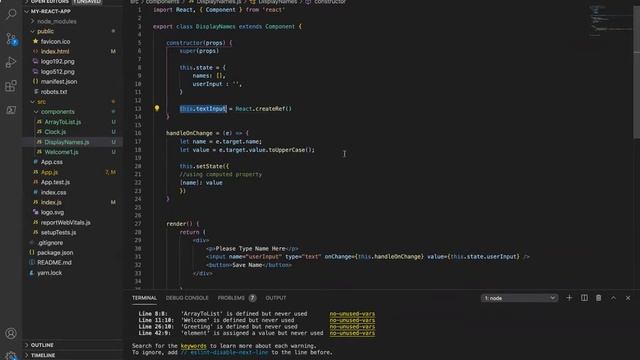Create a new terminal with plus icon
The height and width of the screenshot is (360, 640).
pos(569,298)
